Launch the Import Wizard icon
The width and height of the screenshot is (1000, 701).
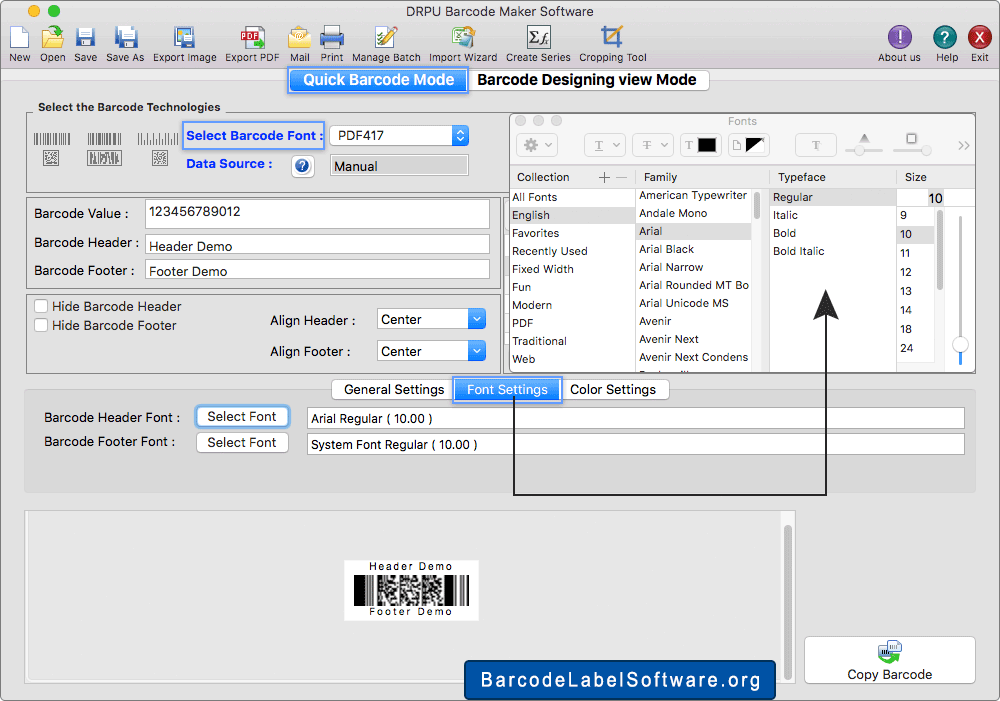(x=463, y=38)
